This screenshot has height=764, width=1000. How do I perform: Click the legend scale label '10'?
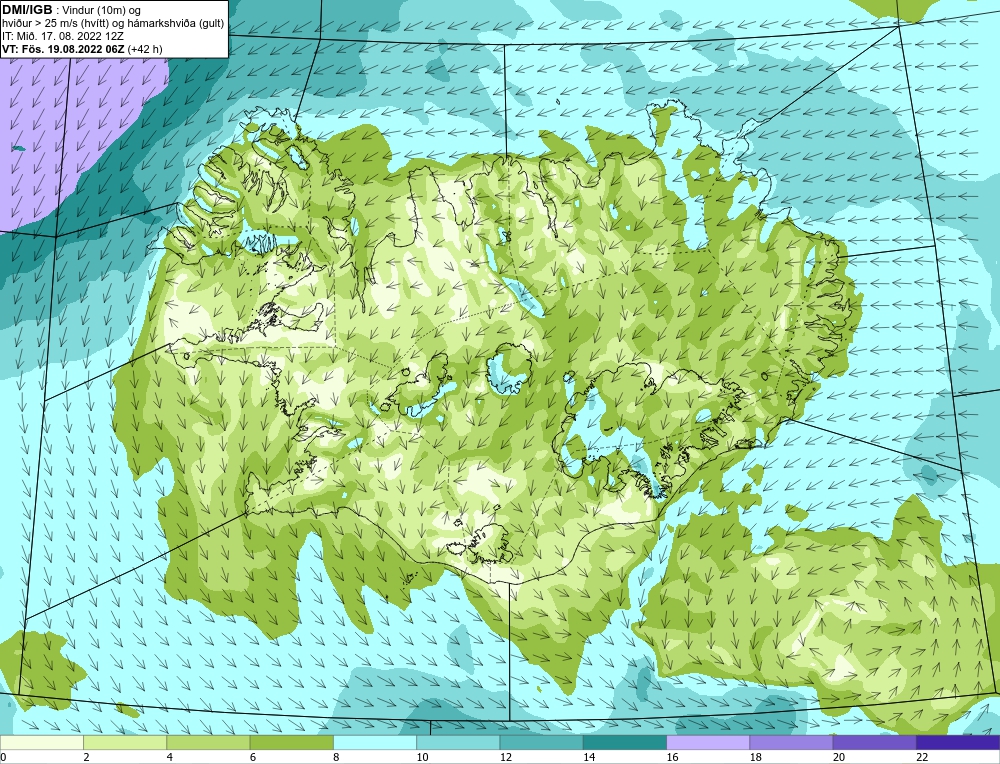point(421,757)
